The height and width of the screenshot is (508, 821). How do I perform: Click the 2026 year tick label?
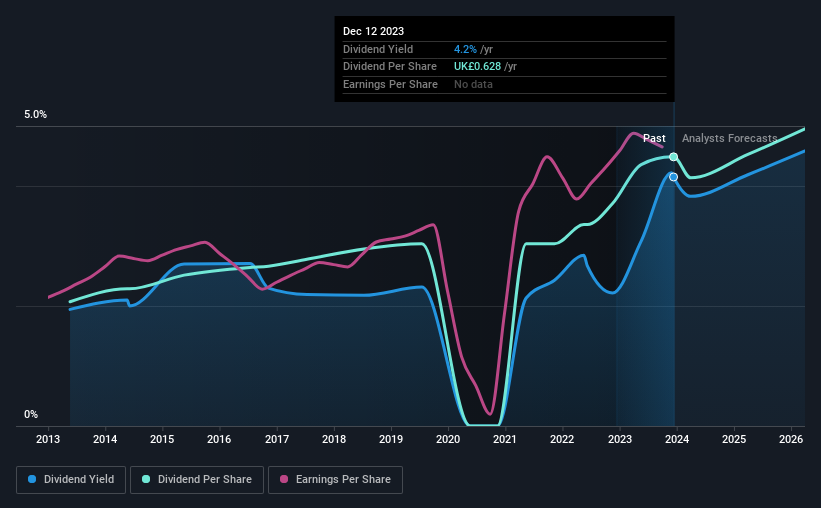click(791, 439)
